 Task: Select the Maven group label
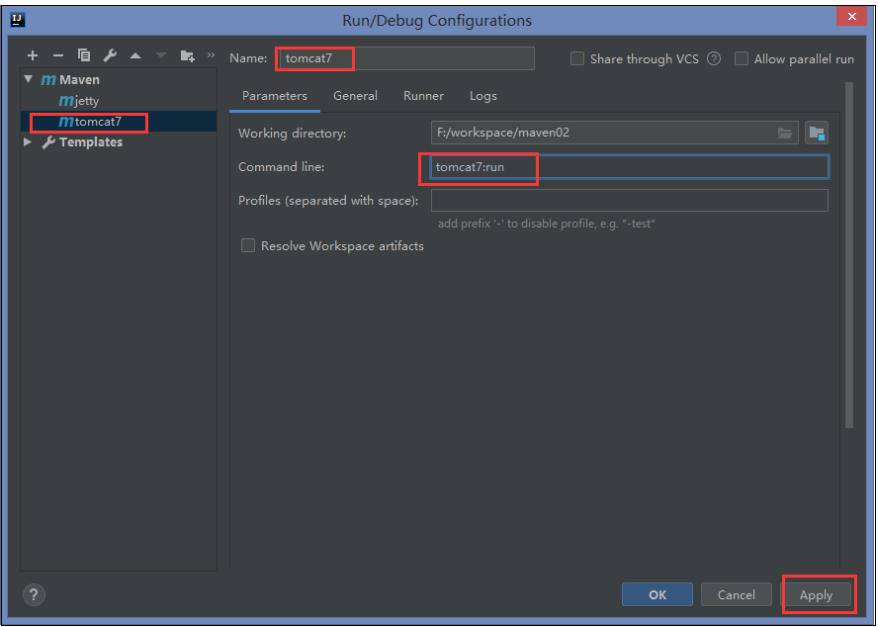point(80,80)
